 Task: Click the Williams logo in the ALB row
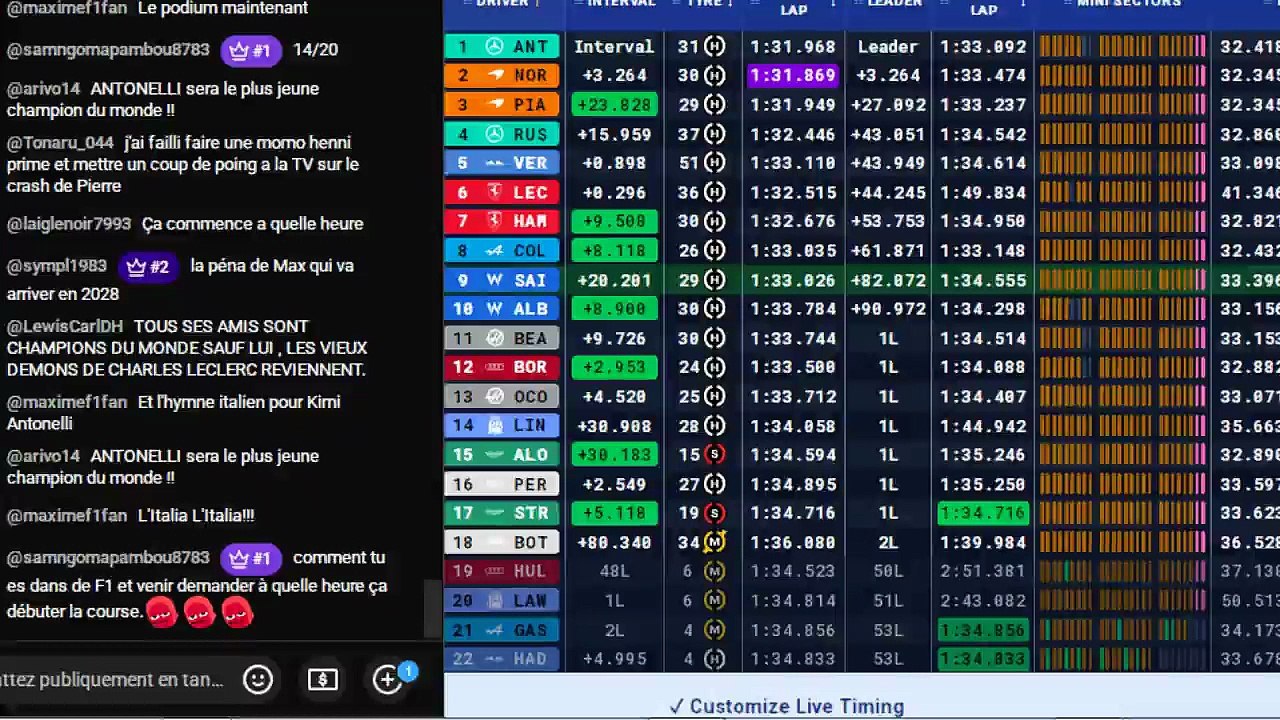click(x=494, y=310)
